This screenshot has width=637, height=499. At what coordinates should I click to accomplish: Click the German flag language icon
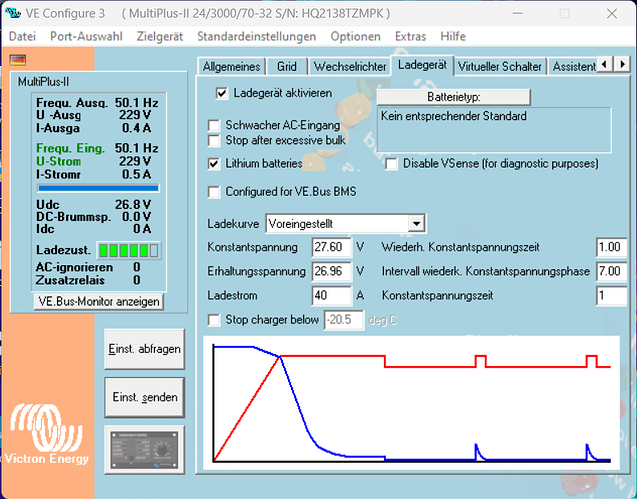pyautogui.click(x=17, y=59)
